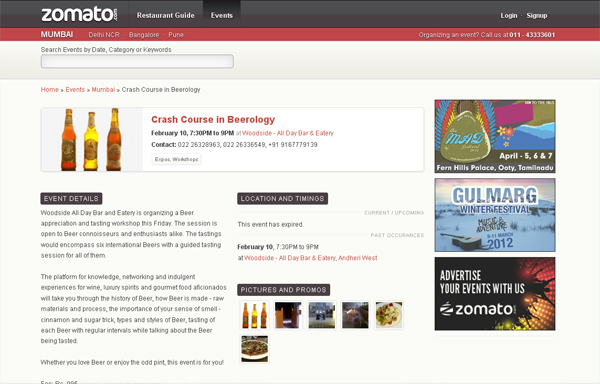Click Advertise Your Events With Us banner
Viewport: 600px width, 384px height.
tap(495, 294)
